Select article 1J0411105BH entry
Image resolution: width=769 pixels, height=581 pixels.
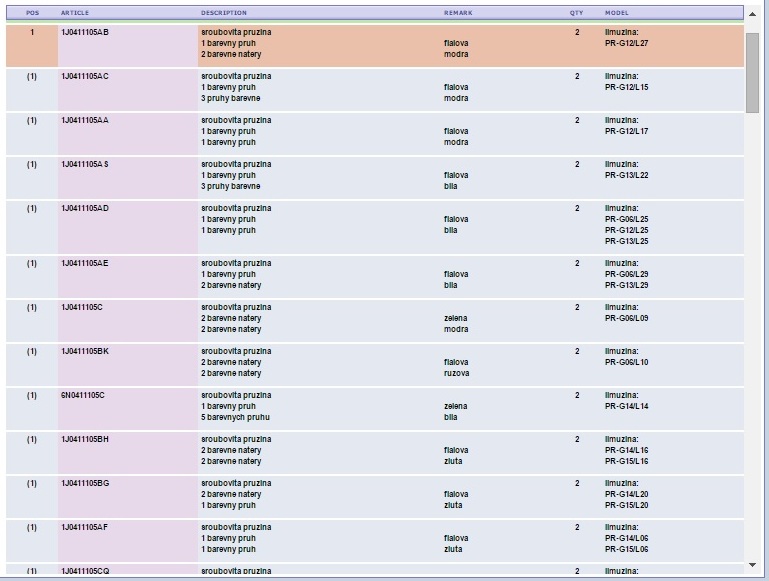point(85,439)
